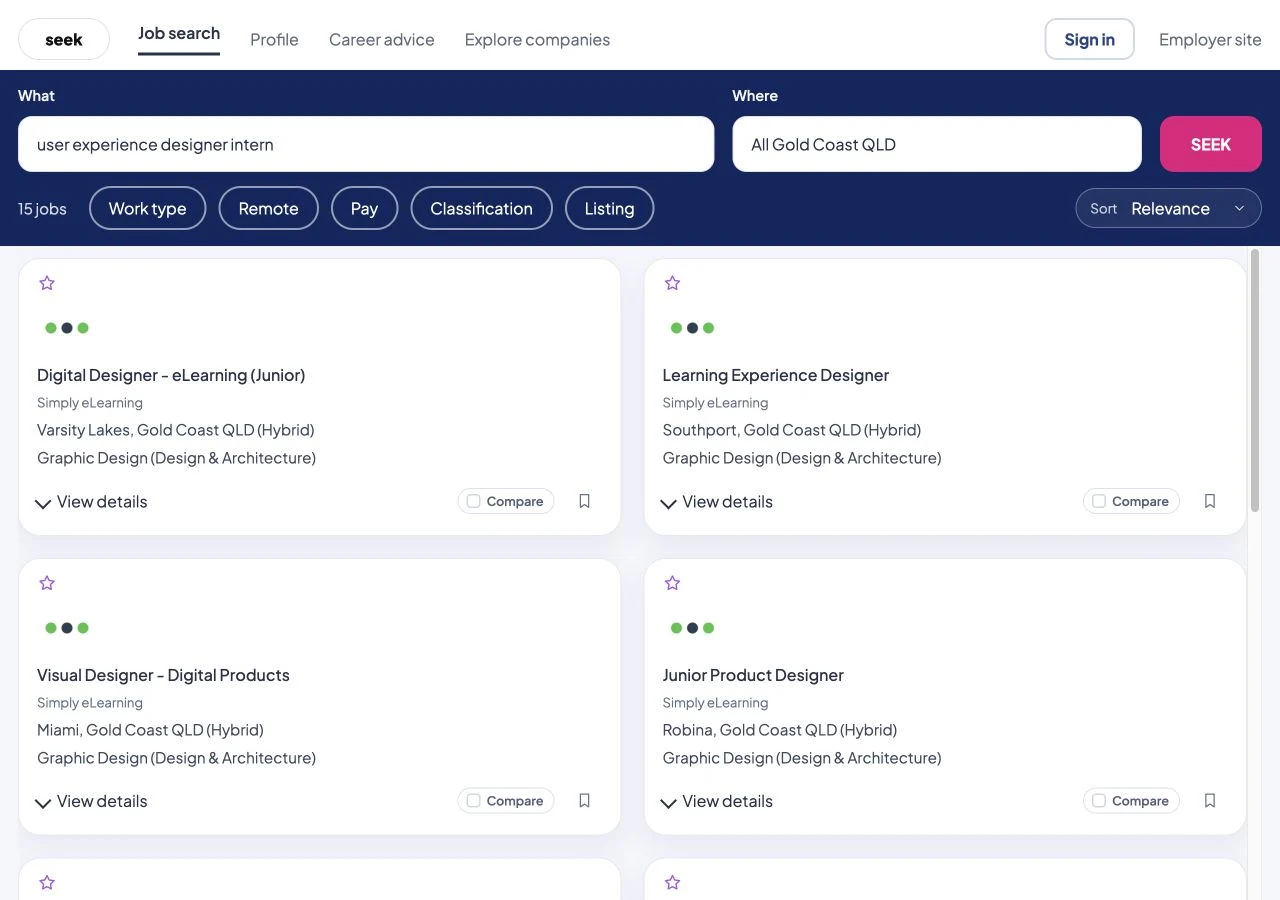This screenshot has height=900, width=1280.
Task: Expand View details for Learning Experience Designer
Action: click(x=716, y=502)
